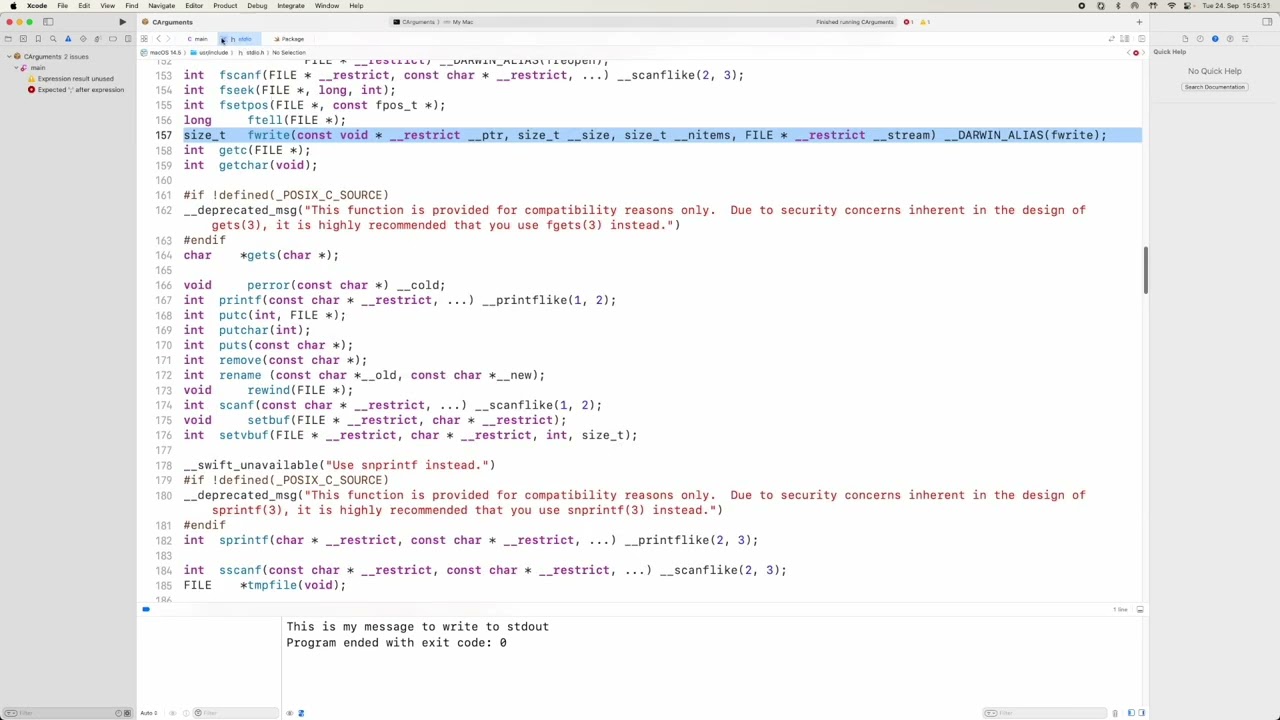Open the Editor menu
This screenshot has height=720, width=1280.
(194, 6)
